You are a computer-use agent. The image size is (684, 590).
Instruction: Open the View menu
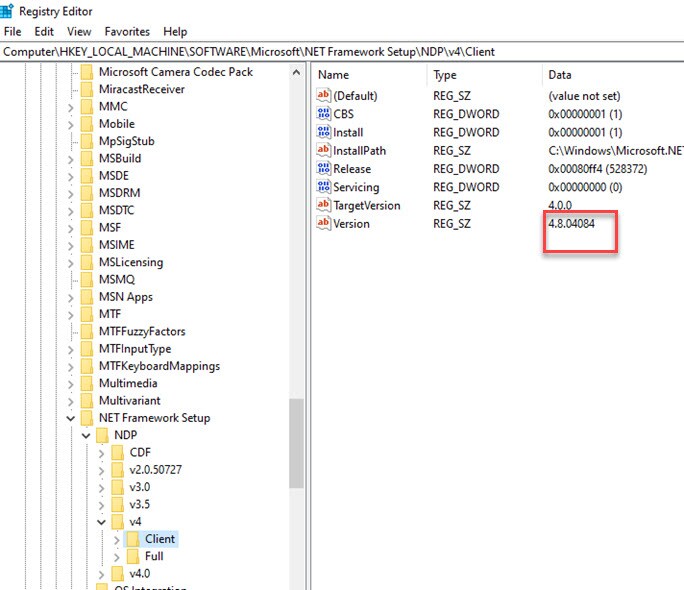coord(79,32)
